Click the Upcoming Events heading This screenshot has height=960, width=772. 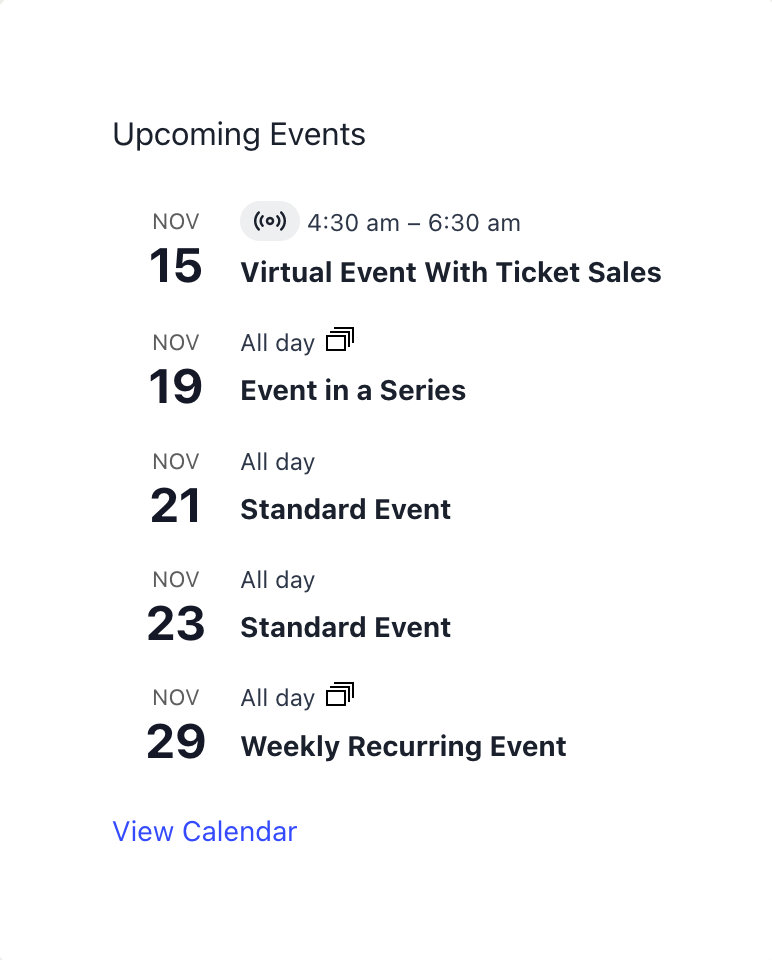tap(240, 134)
